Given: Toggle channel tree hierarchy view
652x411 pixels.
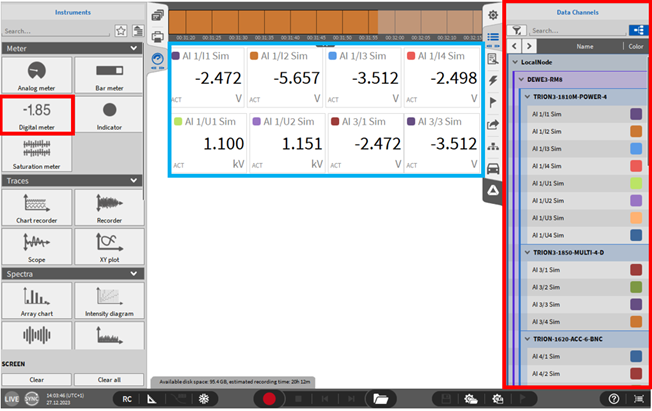Looking at the screenshot, I should [x=634, y=31].
